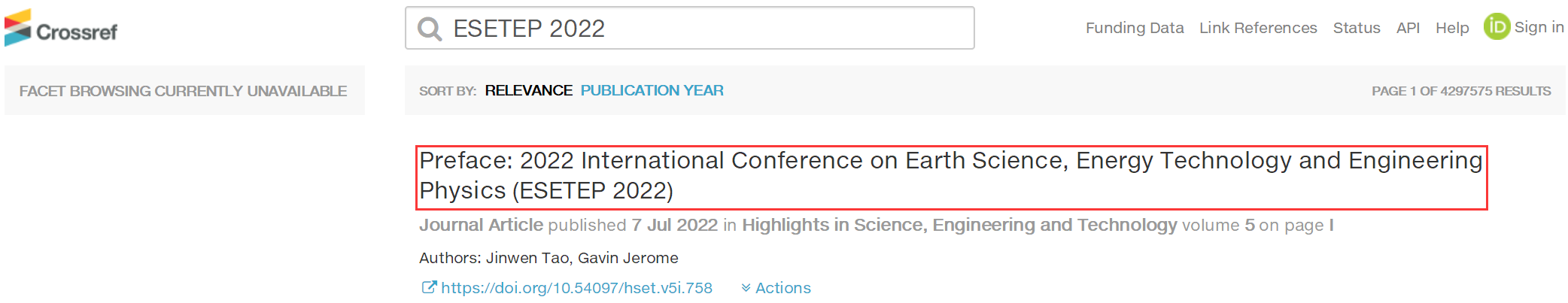This screenshot has height=303, width=1568.
Task: Click the Sign in link
Action: point(1539,27)
